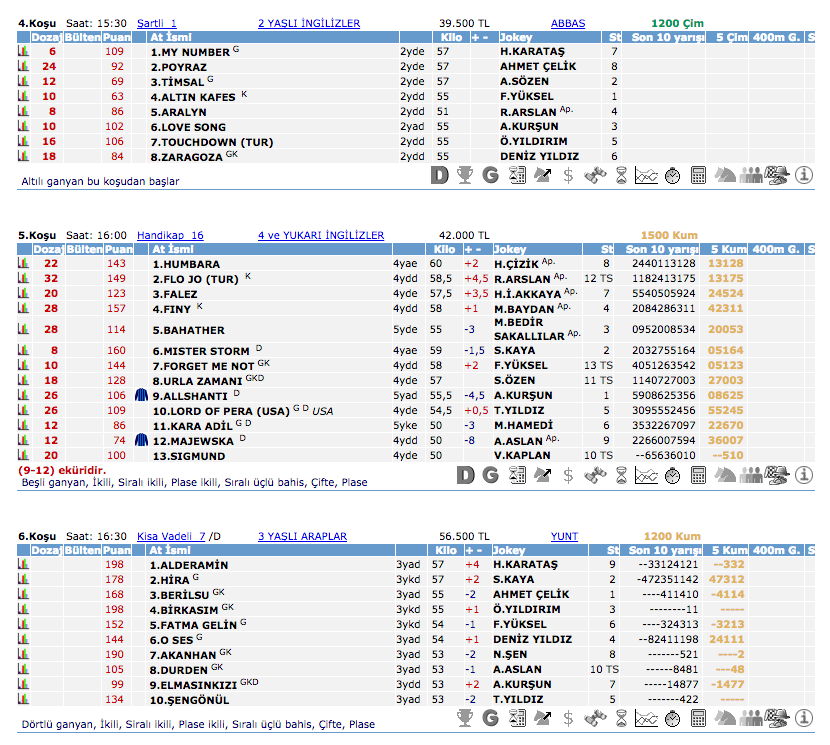Viewport: 830px width, 745px height.
Task: Click the trophy icon below race 6
Action: tap(464, 718)
